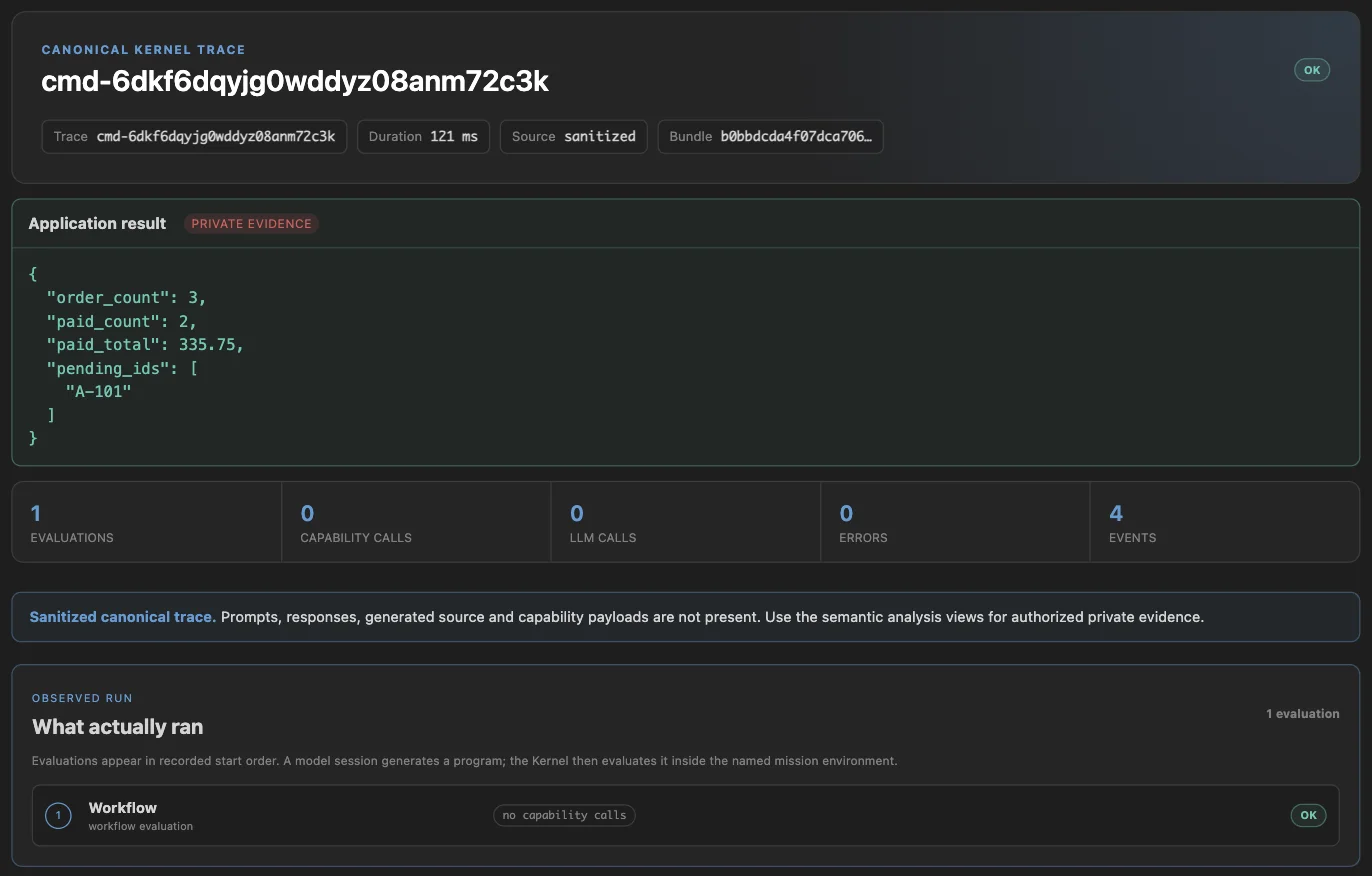Click the "CANONICAL KERNEL TRACE" label
This screenshot has height=876, width=1372.
tap(143, 50)
